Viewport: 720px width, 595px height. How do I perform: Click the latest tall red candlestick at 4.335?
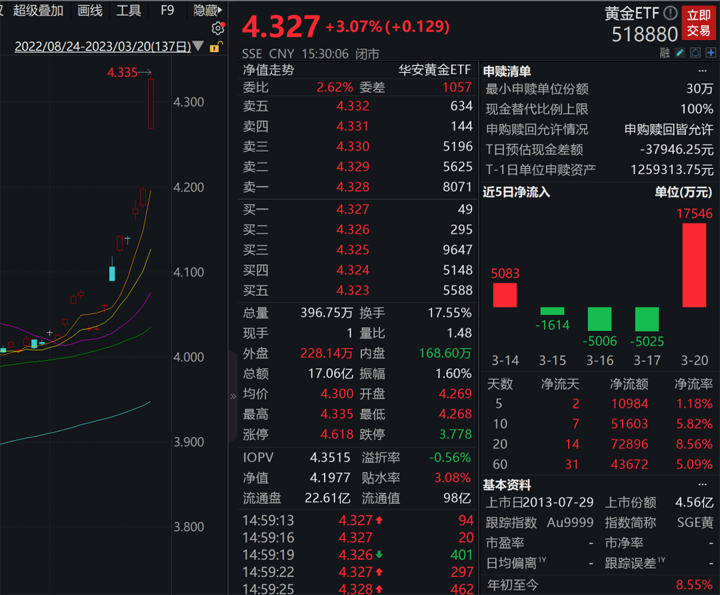(x=151, y=103)
